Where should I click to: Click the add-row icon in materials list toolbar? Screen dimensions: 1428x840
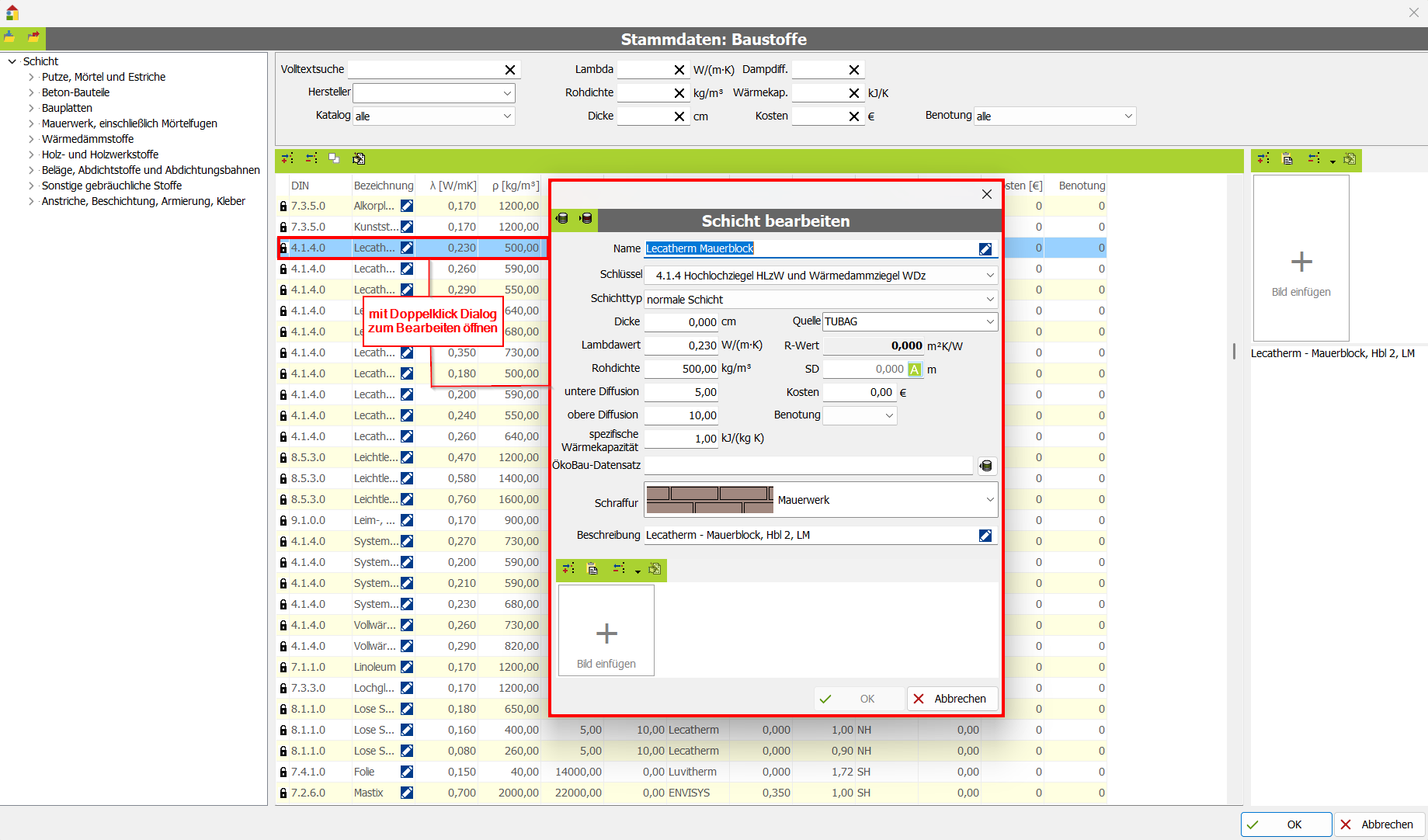(287, 158)
